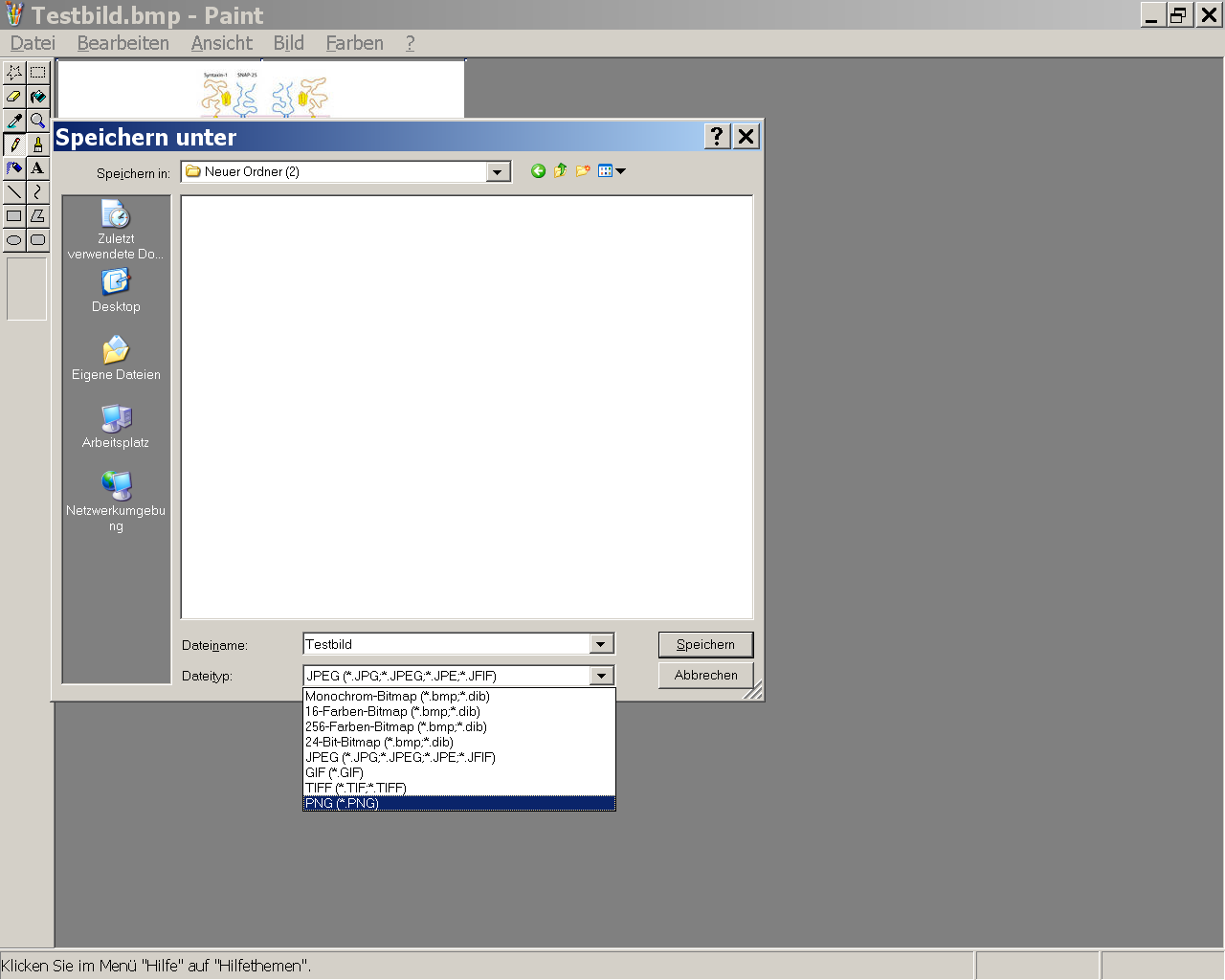Create a new folder in dialog

tap(582, 171)
